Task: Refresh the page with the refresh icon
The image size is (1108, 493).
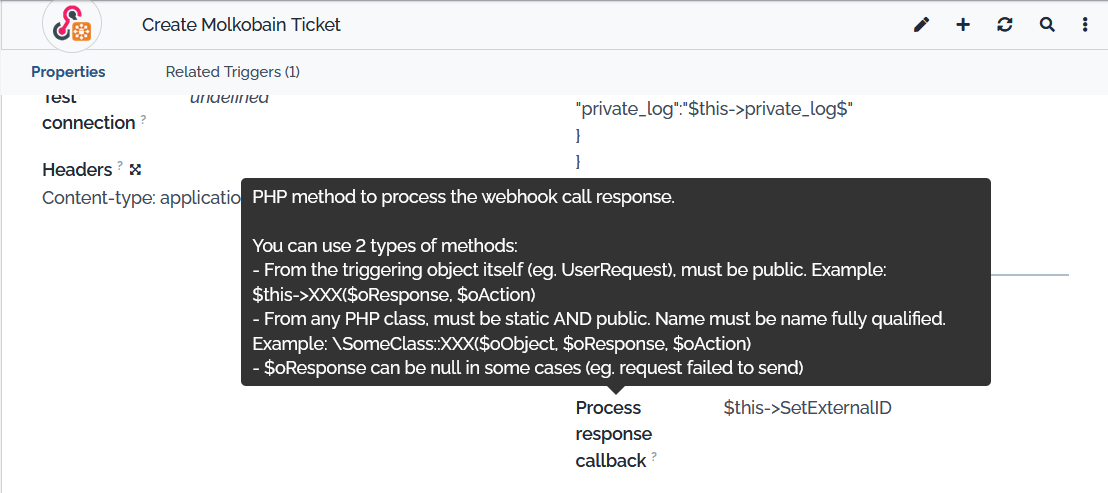Action: [x=1005, y=25]
